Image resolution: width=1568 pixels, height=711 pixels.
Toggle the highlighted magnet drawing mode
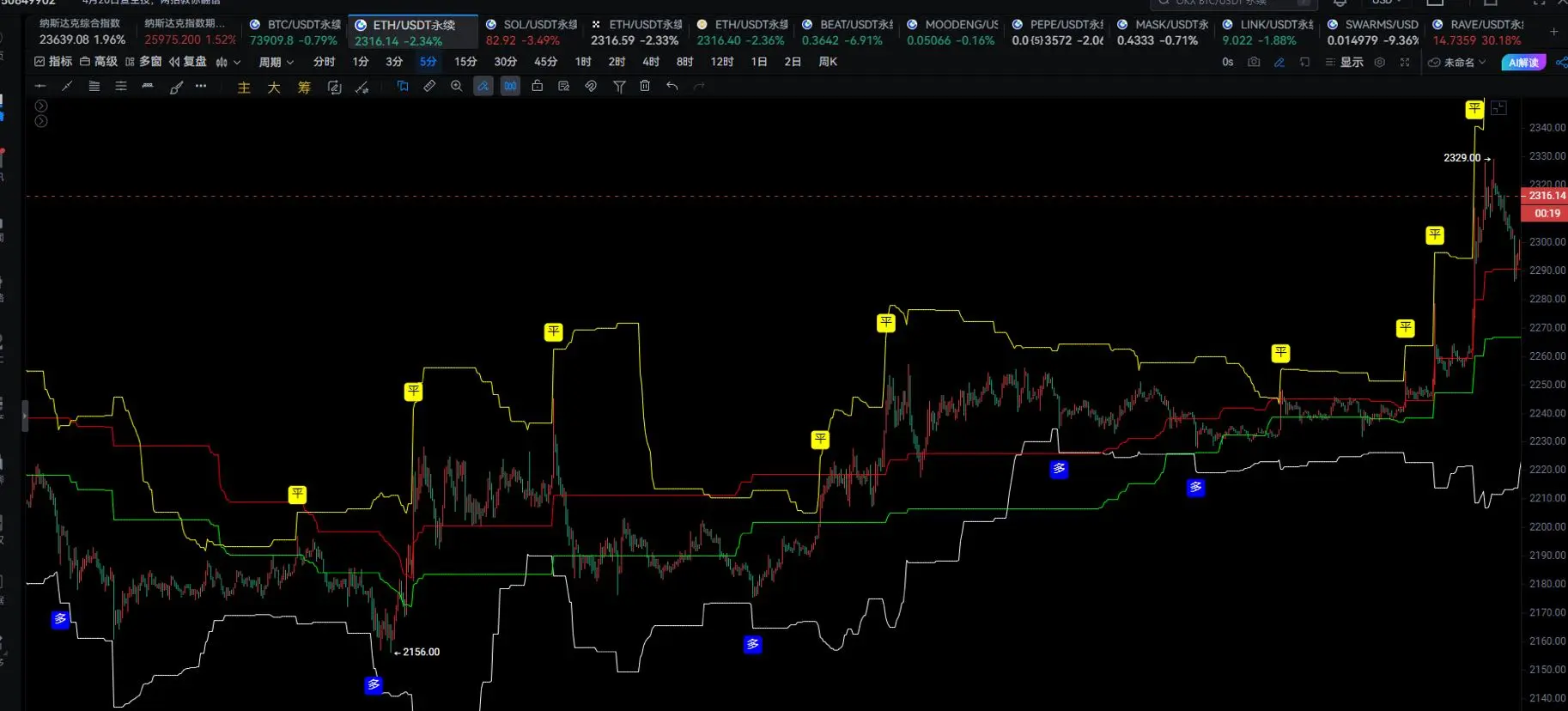(483, 86)
